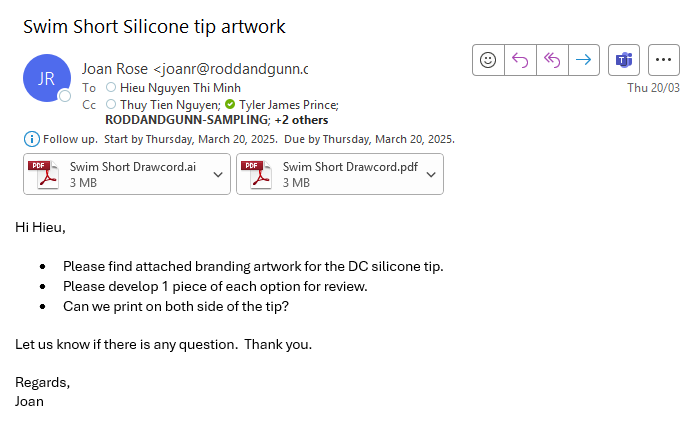Click presence circle beside Hieu Nguyen Thi Minh

tap(111, 87)
